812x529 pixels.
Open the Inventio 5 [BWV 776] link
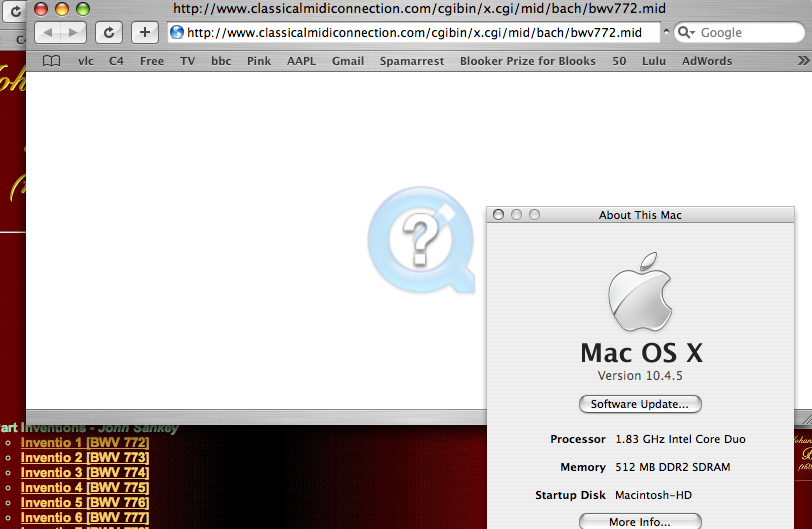point(85,503)
